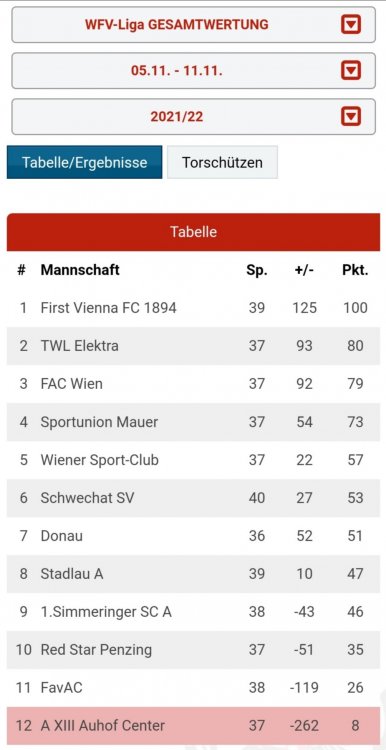Click the WFV-Liga GESAMTWERTUNG dropdown arrow icon

(351, 25)
